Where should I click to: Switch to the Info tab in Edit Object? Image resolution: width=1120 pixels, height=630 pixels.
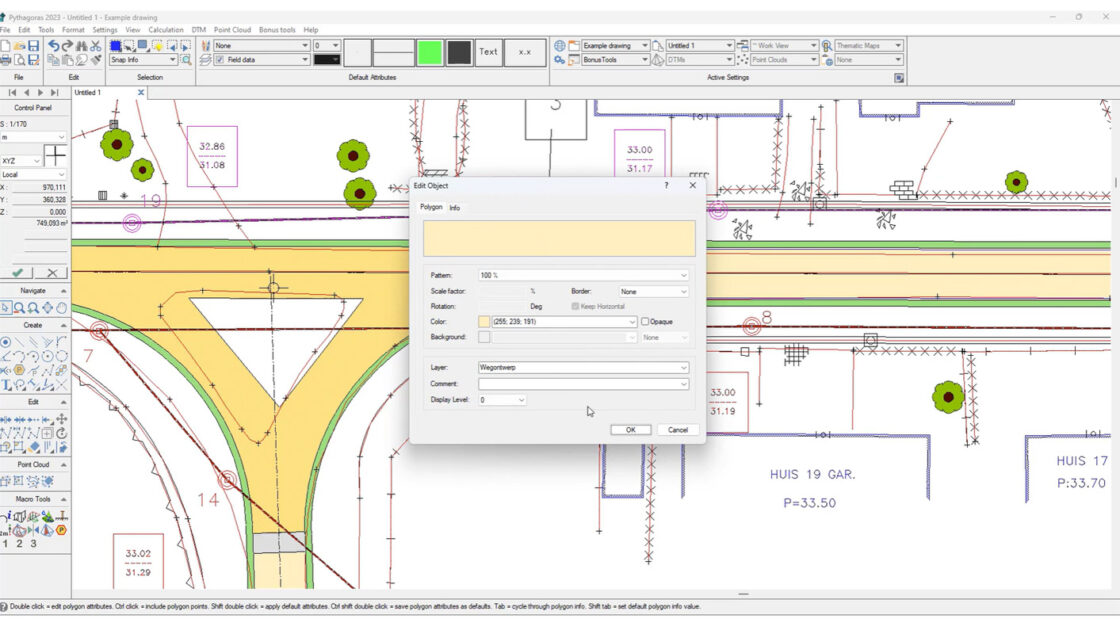457,208
